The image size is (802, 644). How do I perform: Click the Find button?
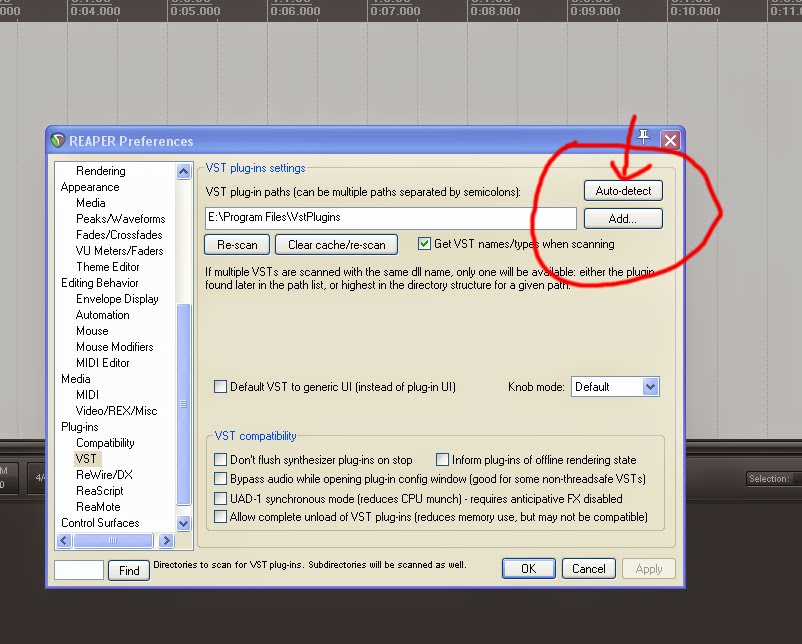[129, 570]
